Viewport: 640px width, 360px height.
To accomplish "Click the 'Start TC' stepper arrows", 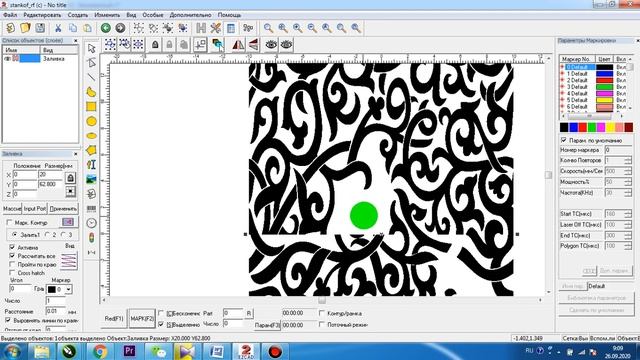I will pos(628,214).
